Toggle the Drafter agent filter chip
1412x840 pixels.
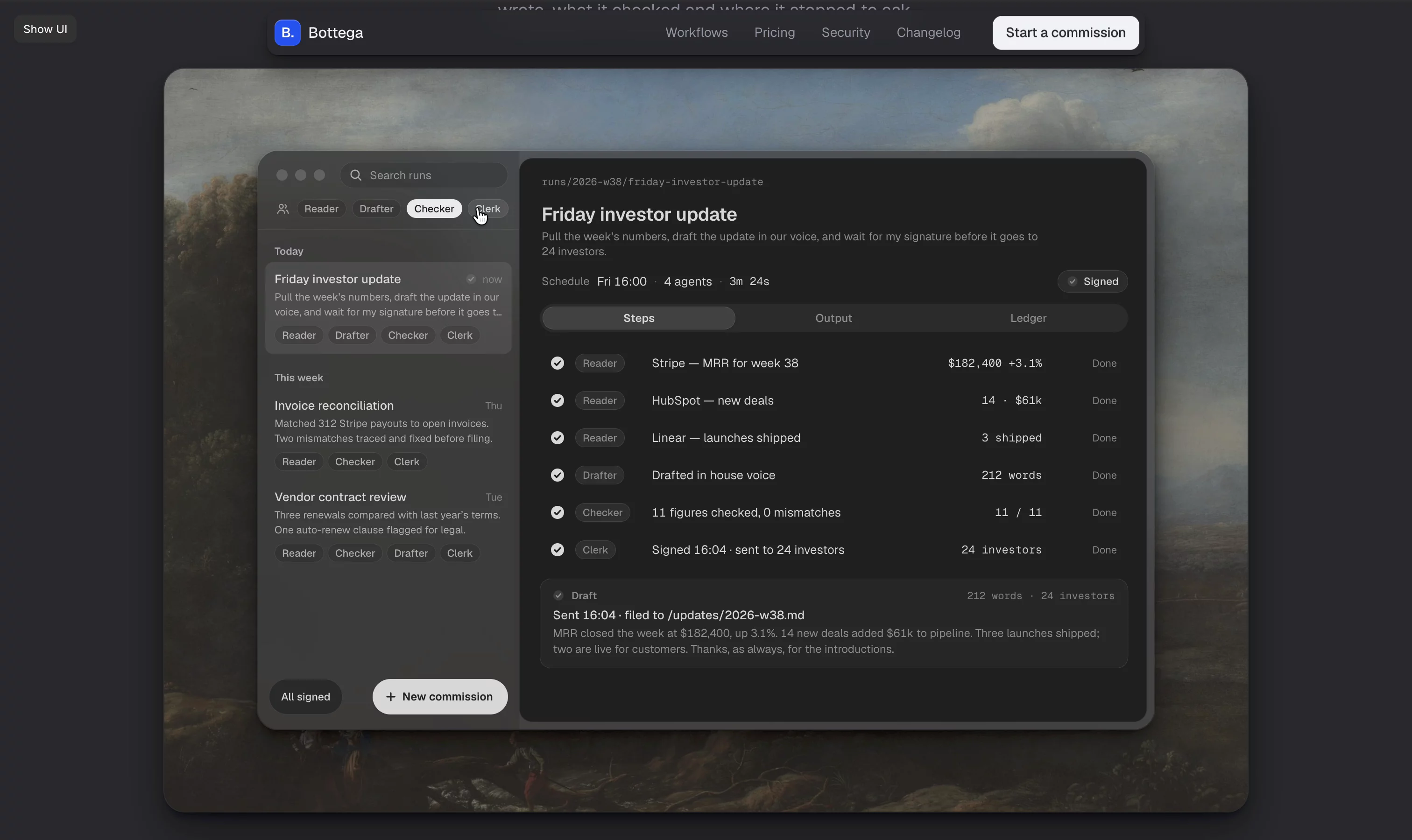coord(376,209)
